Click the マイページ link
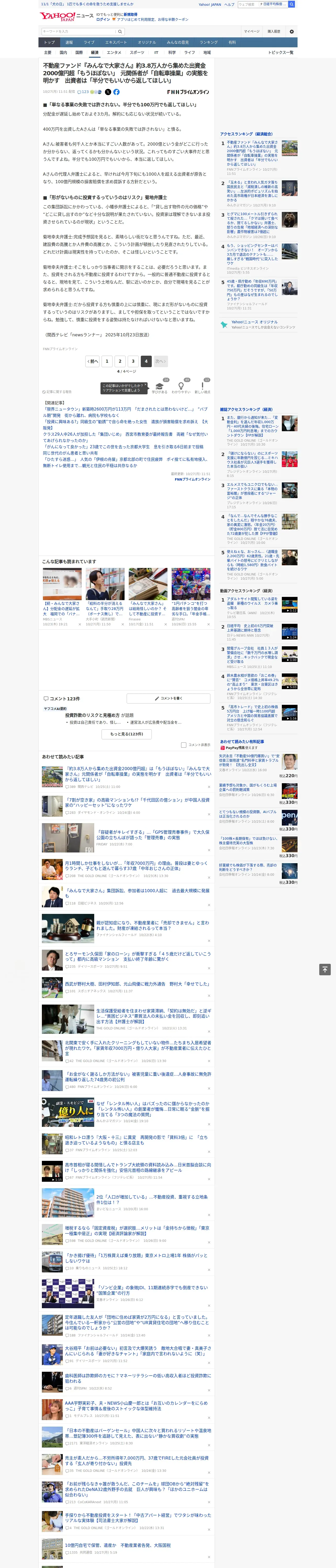This screenshot has height=1568, width=336. point(251,32)
